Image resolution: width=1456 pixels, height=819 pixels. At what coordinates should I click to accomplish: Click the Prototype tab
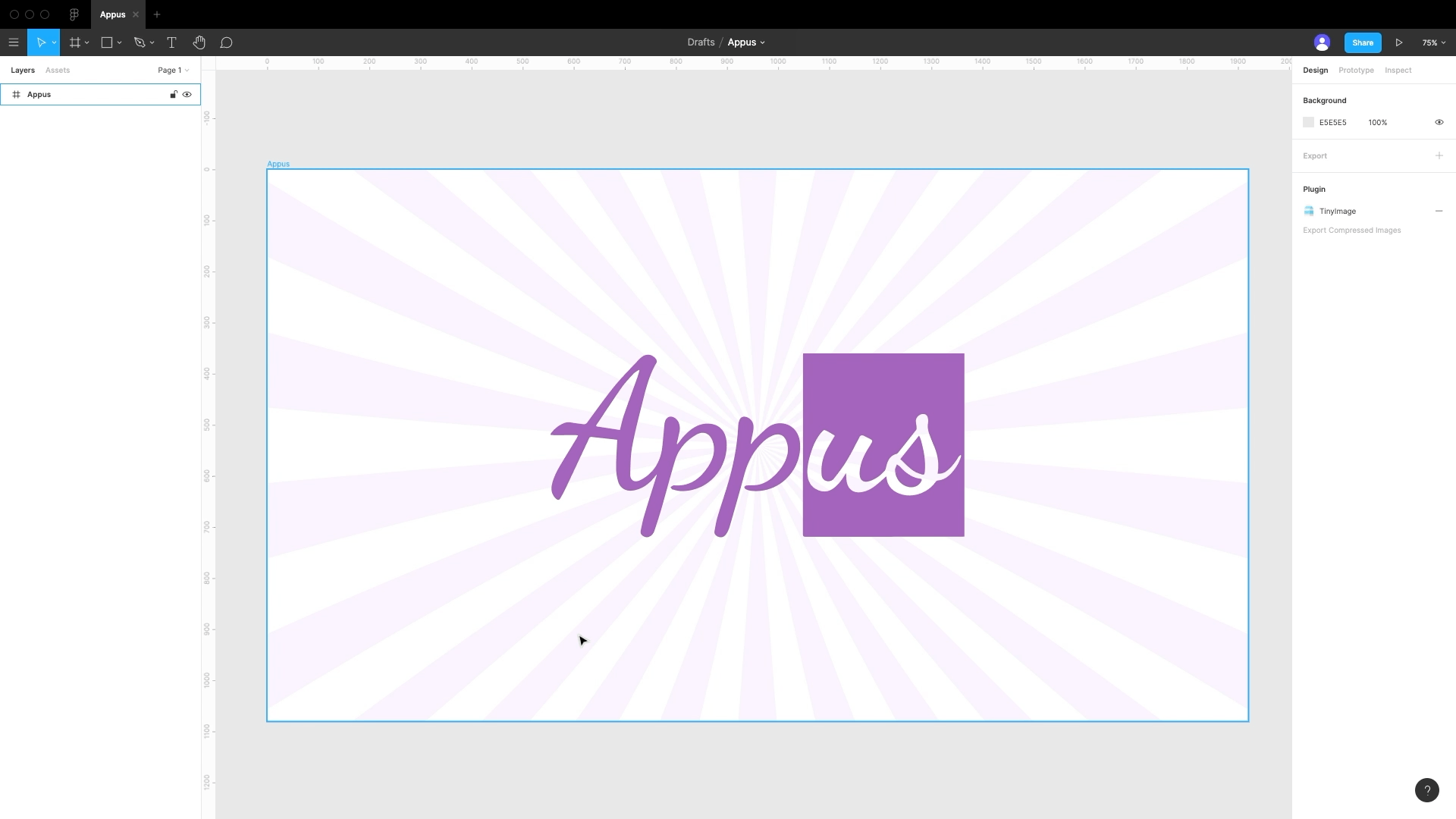coord(1356,70)
